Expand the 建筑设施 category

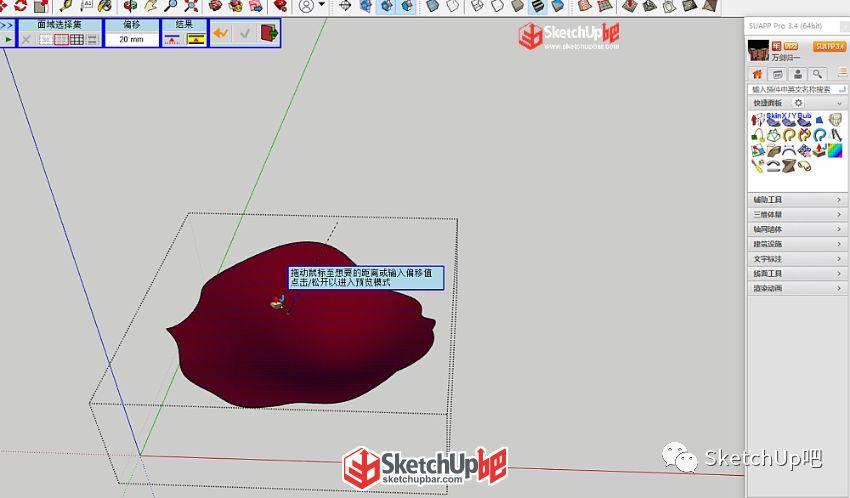click(796, 244)
